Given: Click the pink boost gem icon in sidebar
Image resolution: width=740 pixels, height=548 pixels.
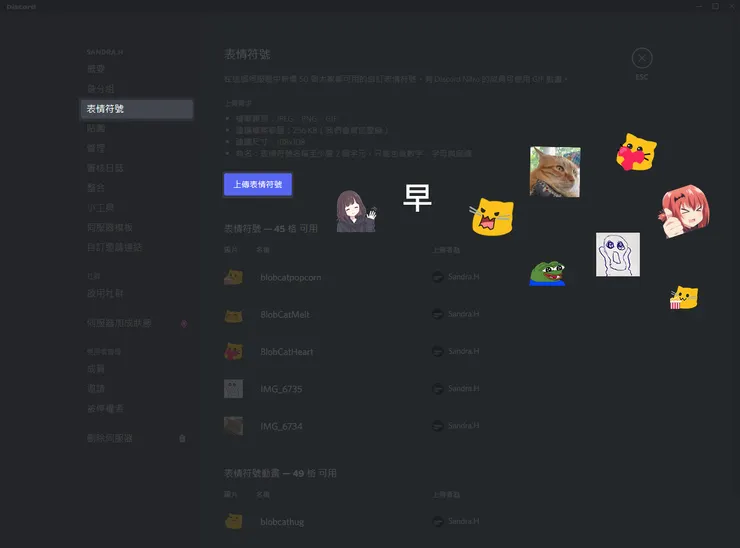Looking at the screenshot, I should 184,323.
